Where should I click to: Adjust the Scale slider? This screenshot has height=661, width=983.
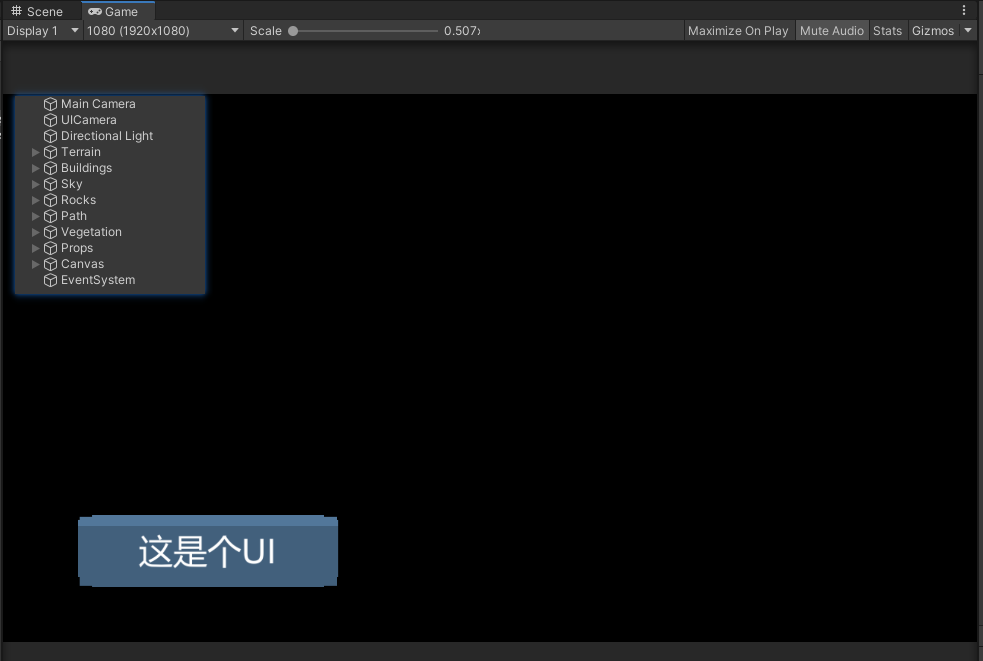292,30
